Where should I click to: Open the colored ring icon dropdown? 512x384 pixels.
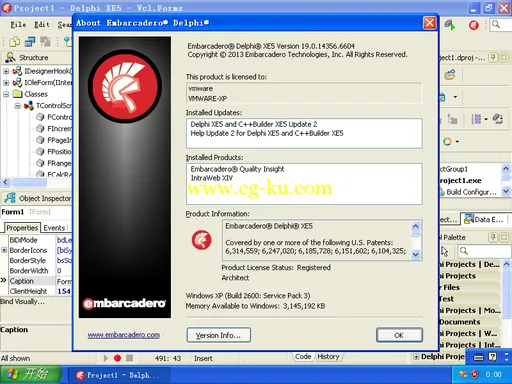[x=457, y=142]
